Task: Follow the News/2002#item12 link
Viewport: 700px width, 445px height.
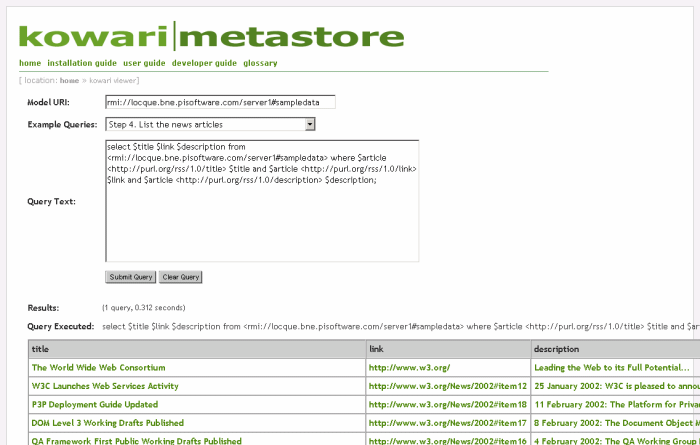Action: [448, 386]
